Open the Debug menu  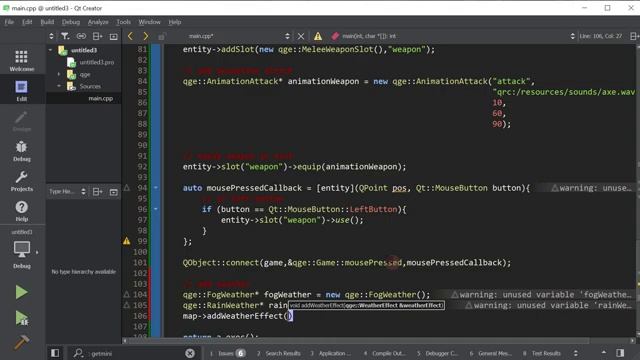coord(71,22)
